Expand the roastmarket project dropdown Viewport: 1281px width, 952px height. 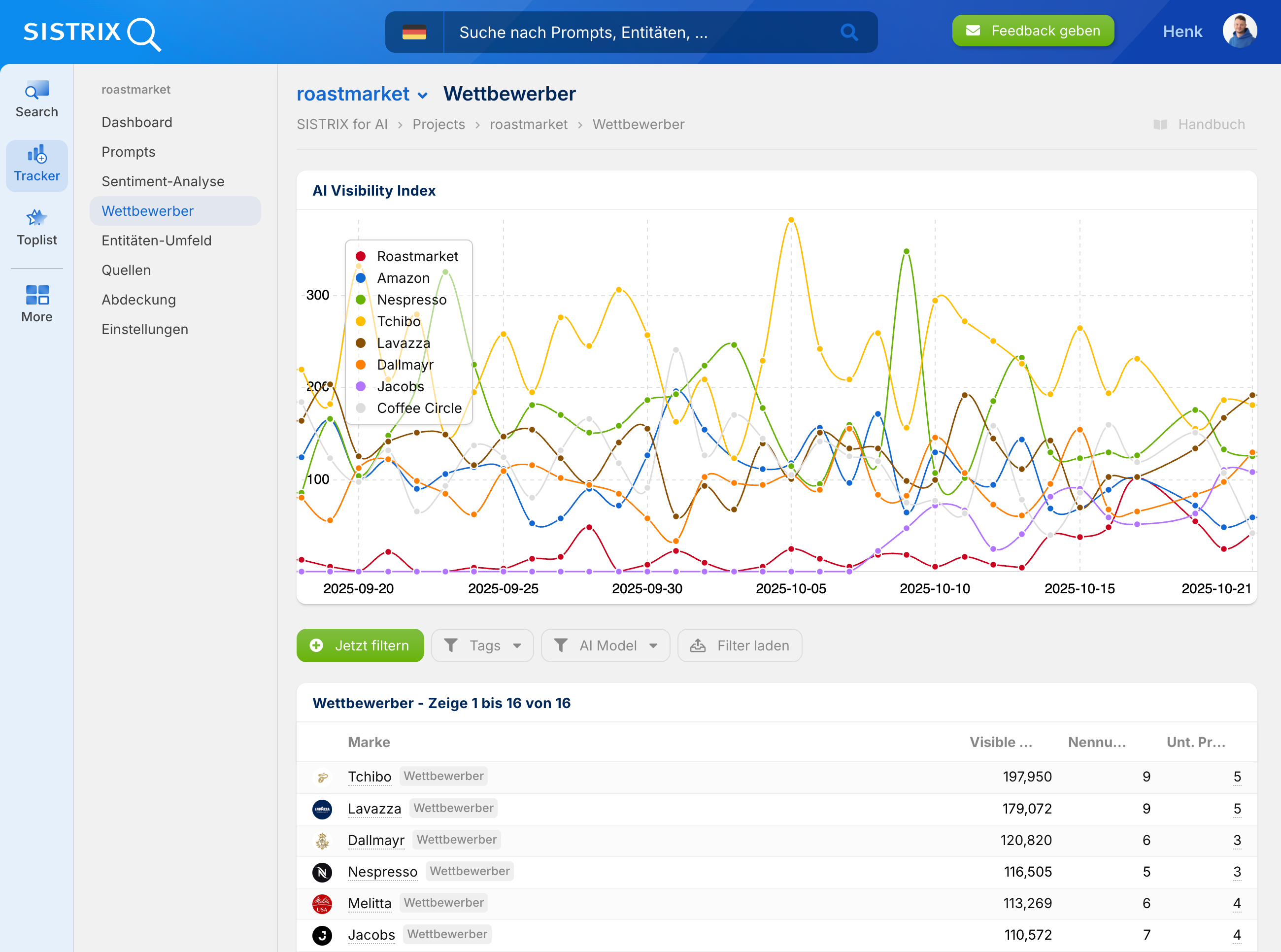(424, 95)
